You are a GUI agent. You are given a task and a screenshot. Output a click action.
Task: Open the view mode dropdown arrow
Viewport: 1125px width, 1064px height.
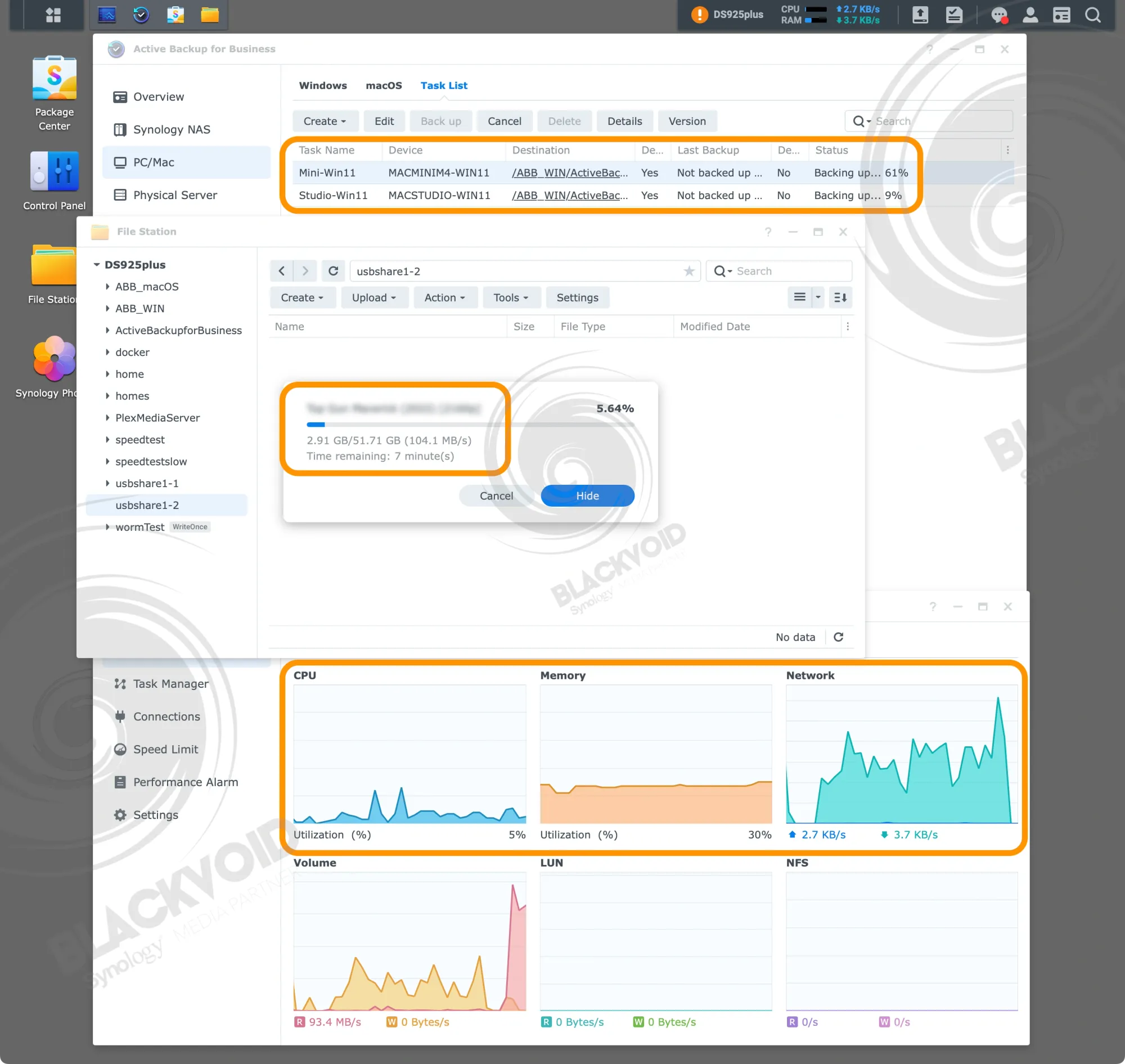click(817, 297)
